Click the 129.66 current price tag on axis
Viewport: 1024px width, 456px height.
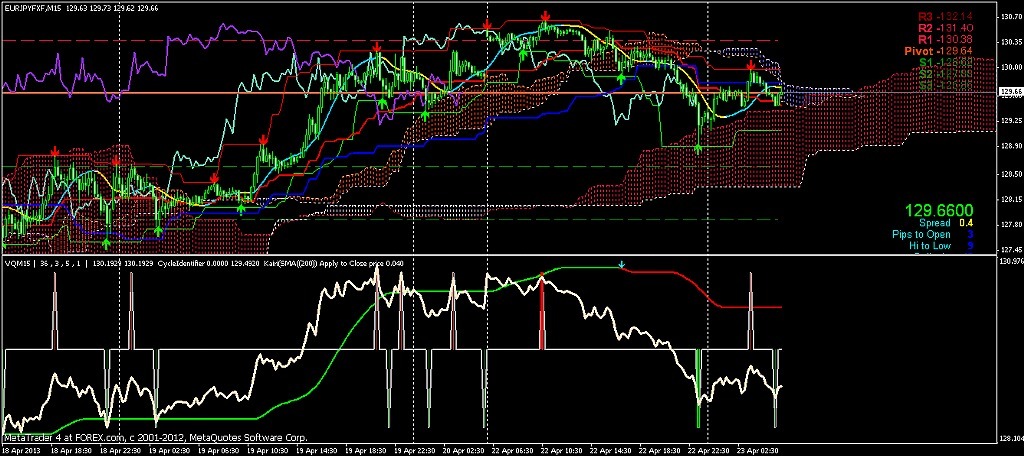(1010, 92)
